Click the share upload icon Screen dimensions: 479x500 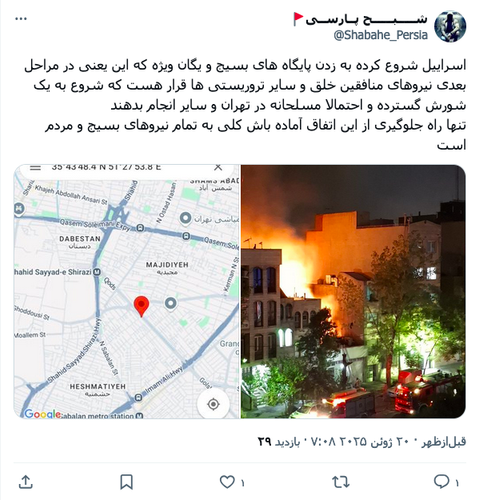pyautogui.click(x=26, y=482)
